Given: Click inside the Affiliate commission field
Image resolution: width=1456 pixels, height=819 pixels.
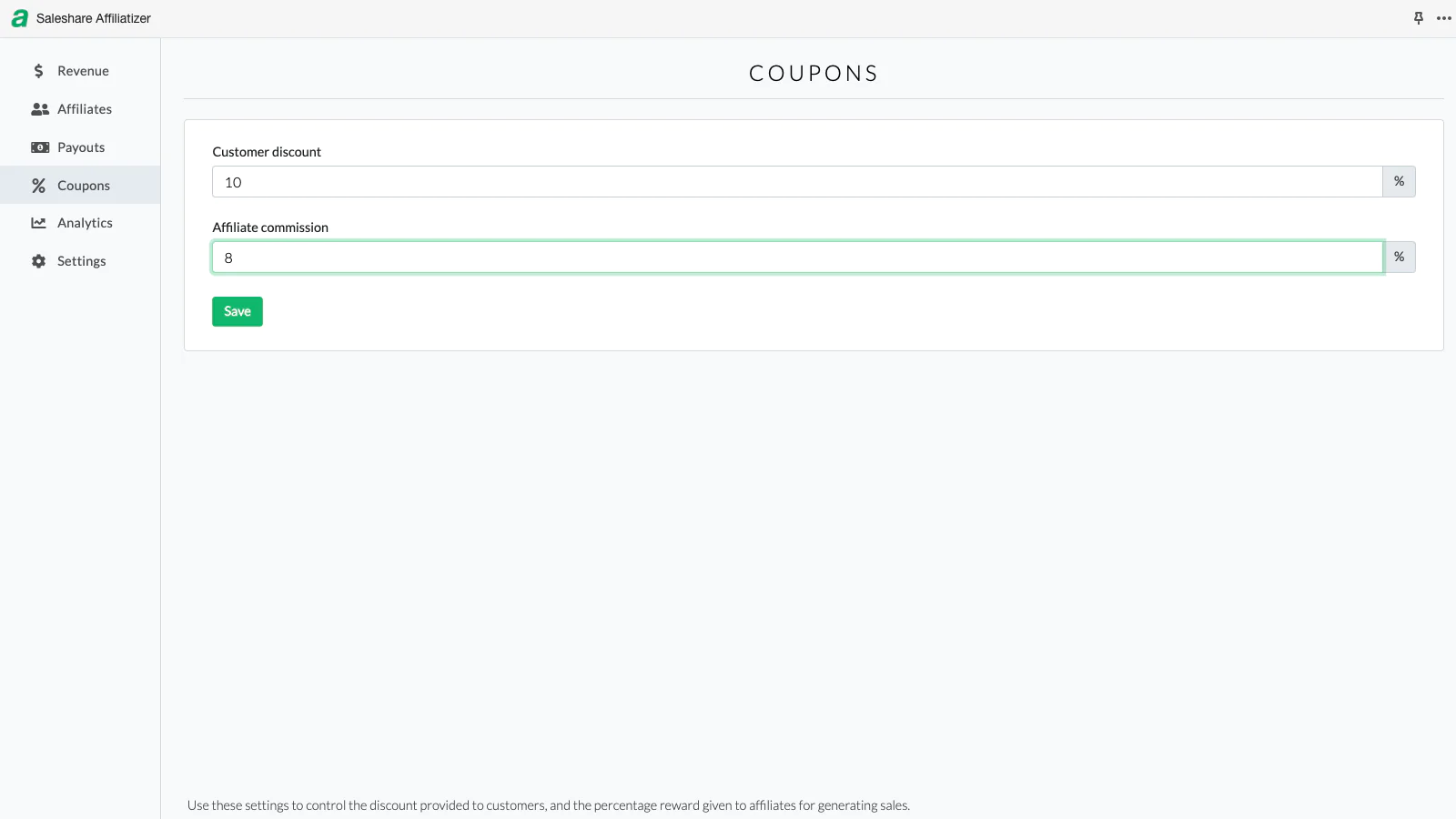Looking at the screenshot, I should [797, 258].
